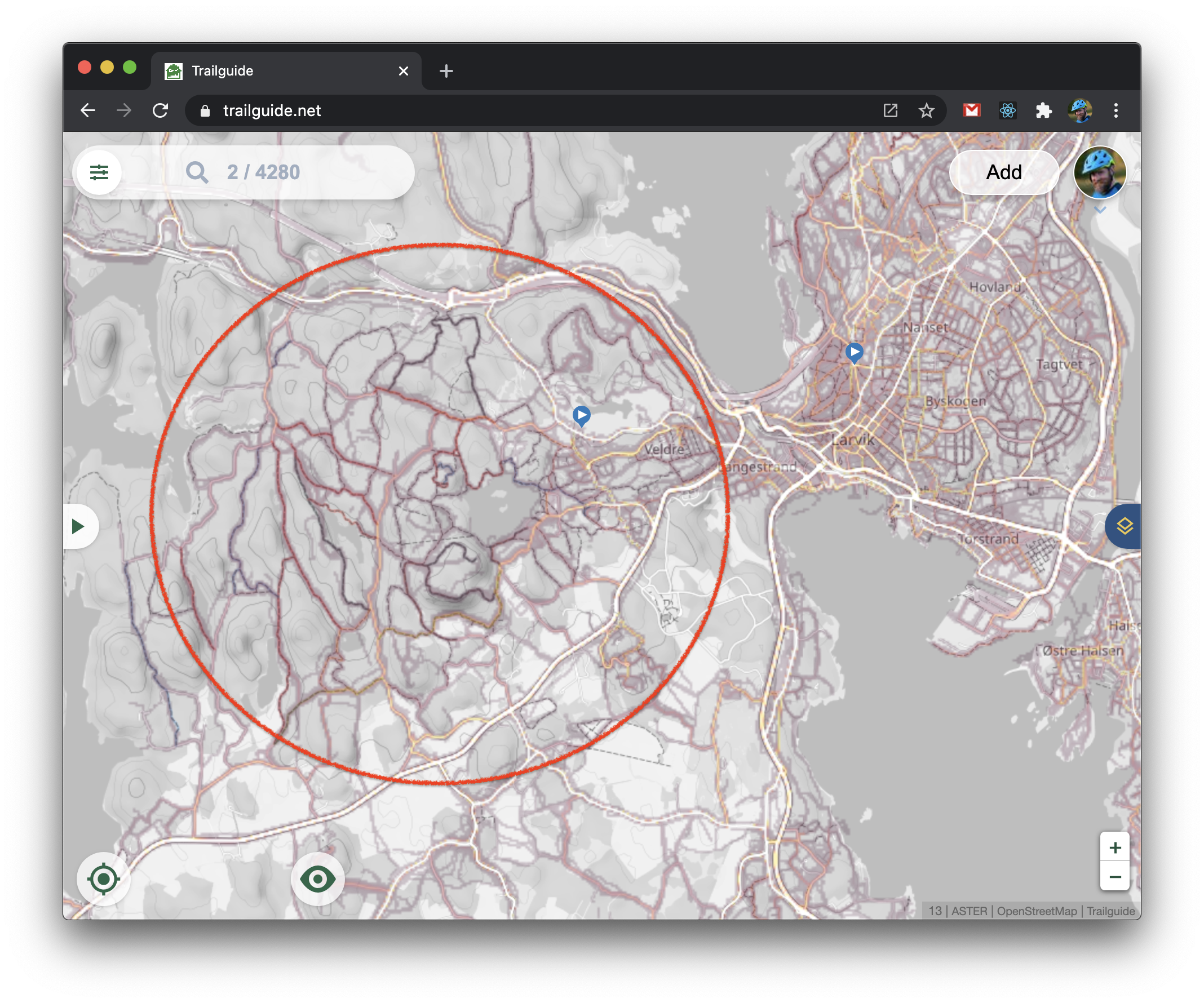Click the Veldre label on the map
Screen dimensions: 1204x1003
pyautogui.click(x=664, y=449)
